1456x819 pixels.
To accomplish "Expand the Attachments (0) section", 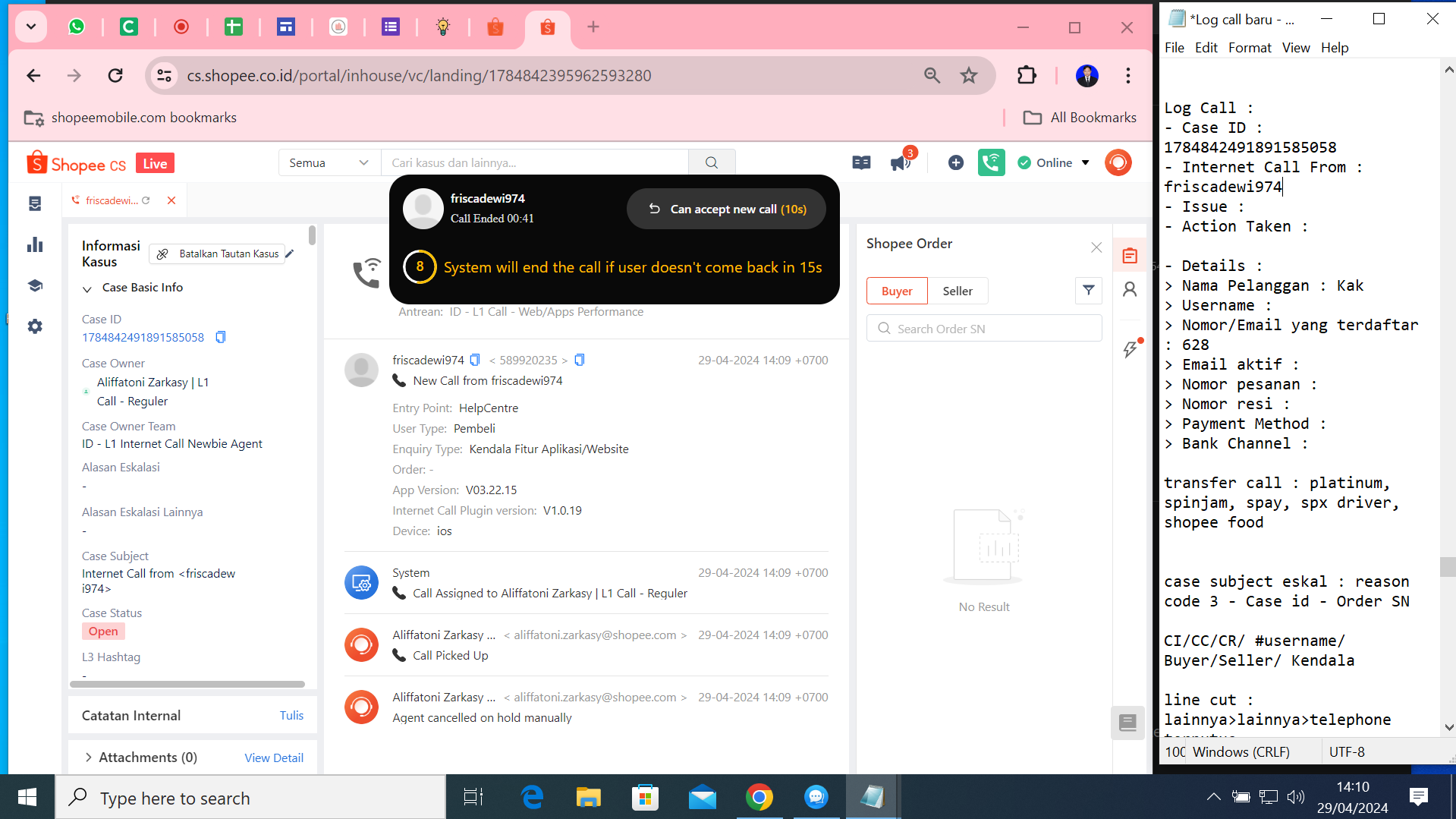I will 89,757.
